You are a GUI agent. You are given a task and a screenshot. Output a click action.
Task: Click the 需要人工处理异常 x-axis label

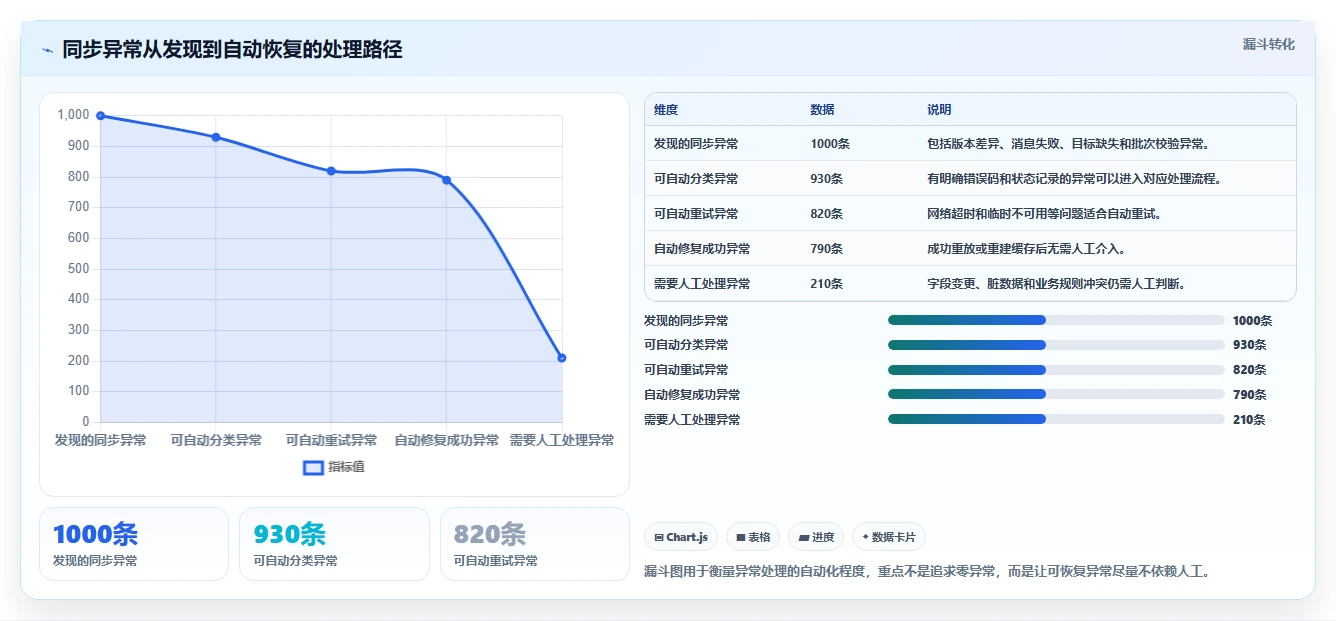click(x=562, y=440)
